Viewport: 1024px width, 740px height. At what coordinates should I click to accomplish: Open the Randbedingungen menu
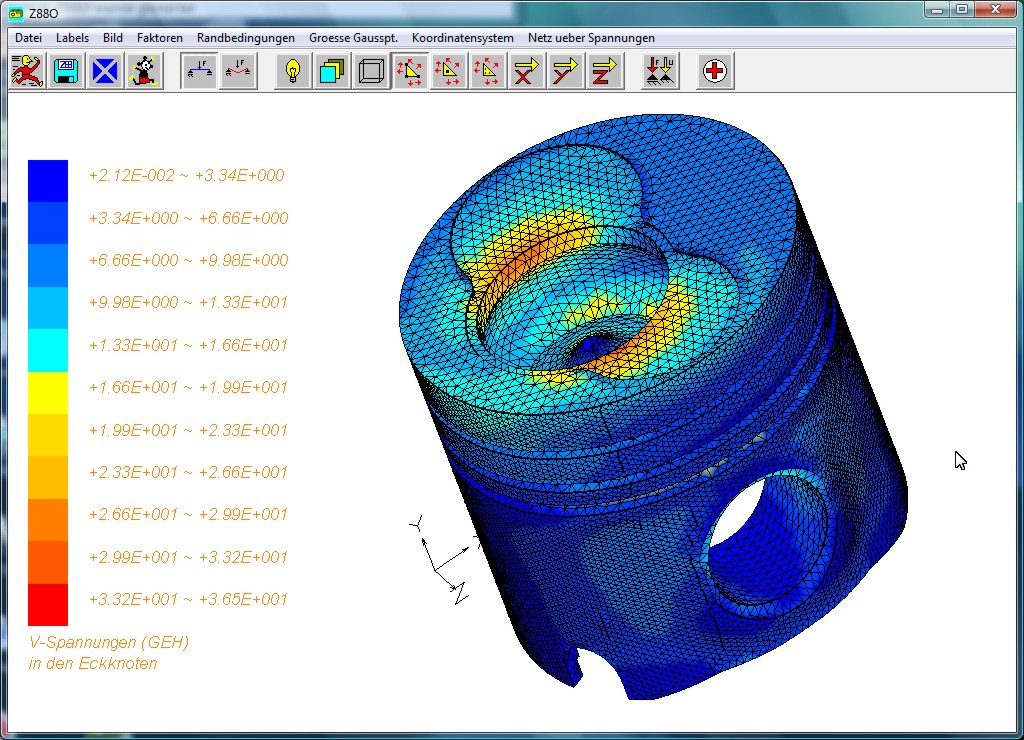(245, 38)
